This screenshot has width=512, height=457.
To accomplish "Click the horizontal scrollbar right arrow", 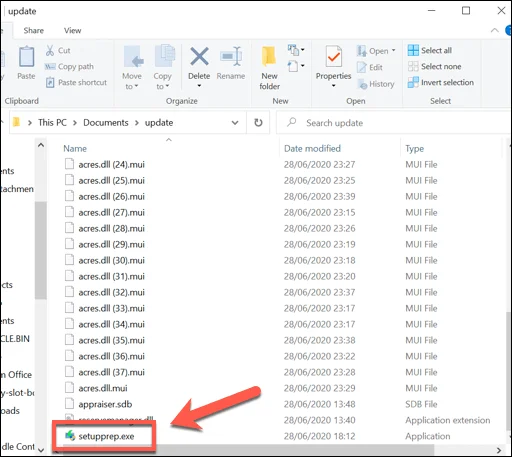I will (x=499, y=450).
